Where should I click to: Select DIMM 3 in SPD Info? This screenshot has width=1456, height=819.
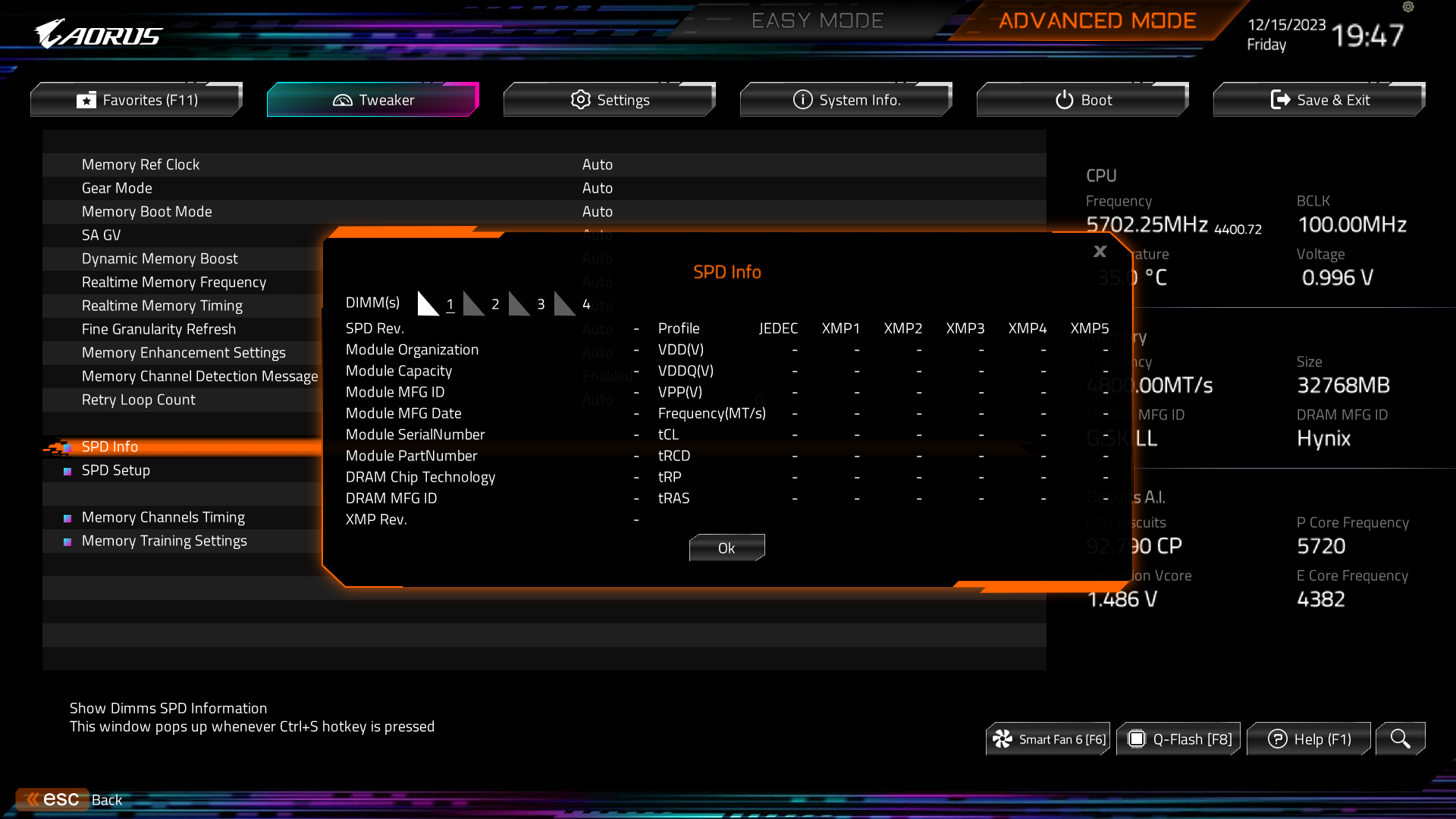tap(527, 303)
